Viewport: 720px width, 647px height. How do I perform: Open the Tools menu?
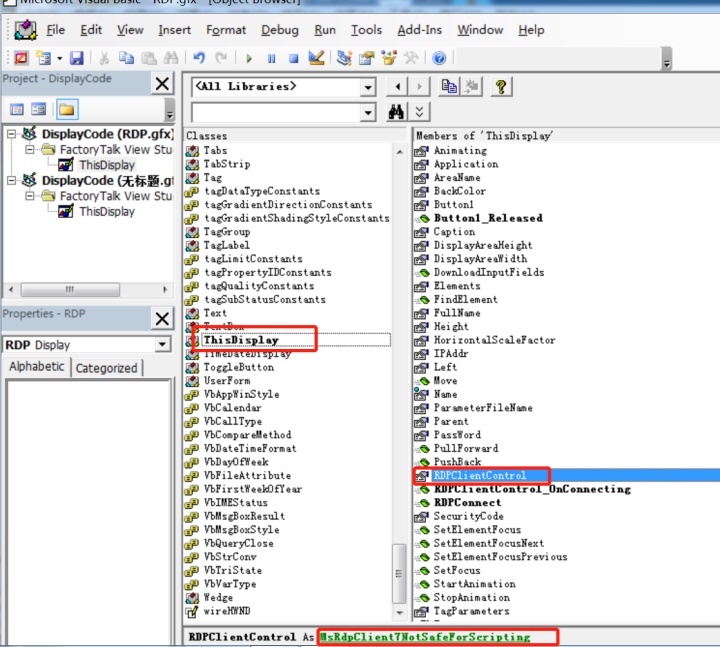[366, 30]
